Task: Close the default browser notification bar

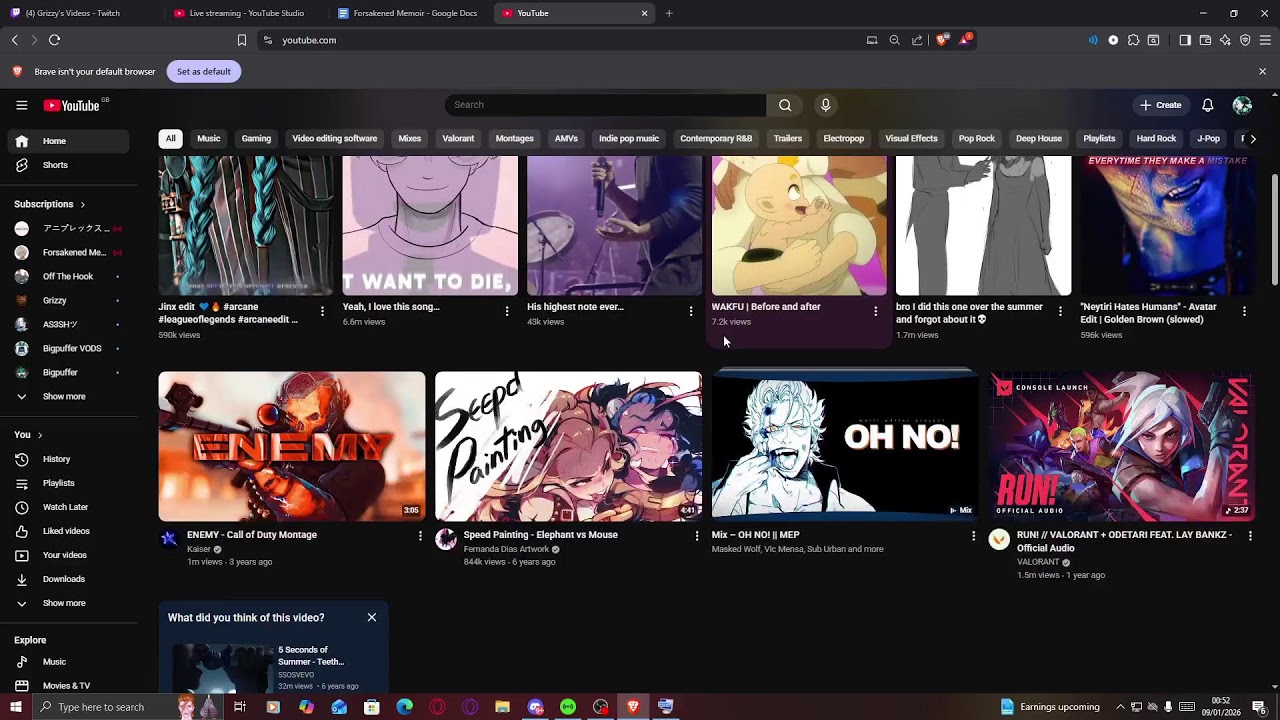Action: tap(1262, 72)
